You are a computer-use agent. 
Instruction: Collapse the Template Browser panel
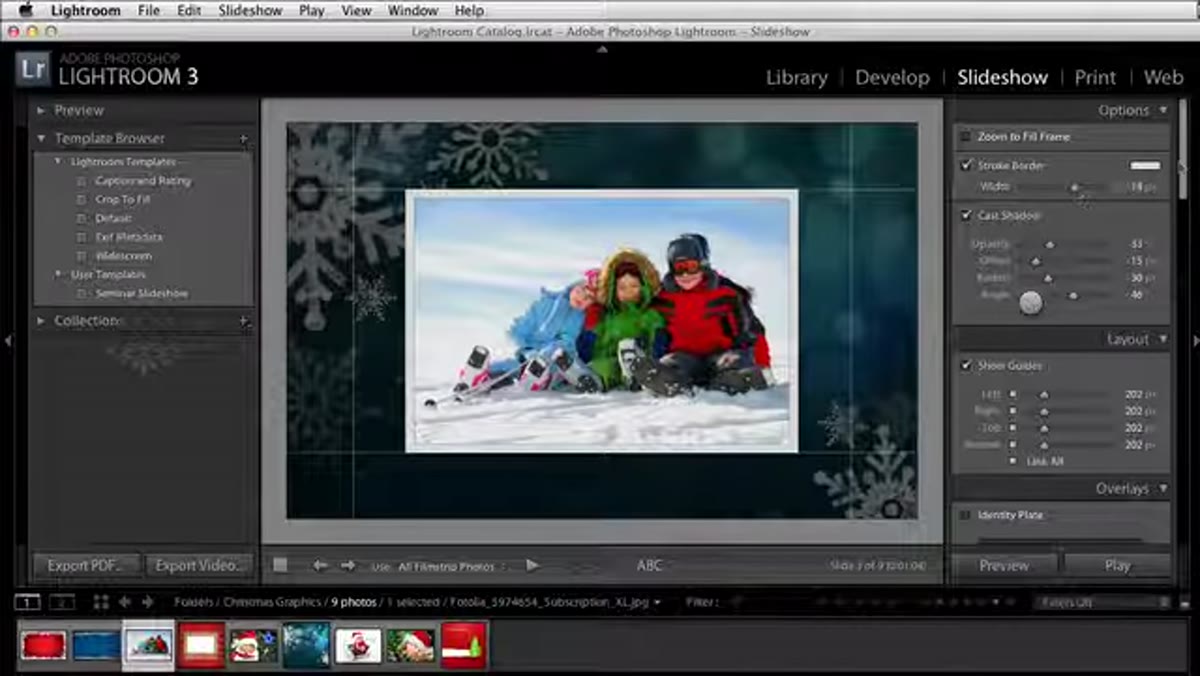point(41,138)
